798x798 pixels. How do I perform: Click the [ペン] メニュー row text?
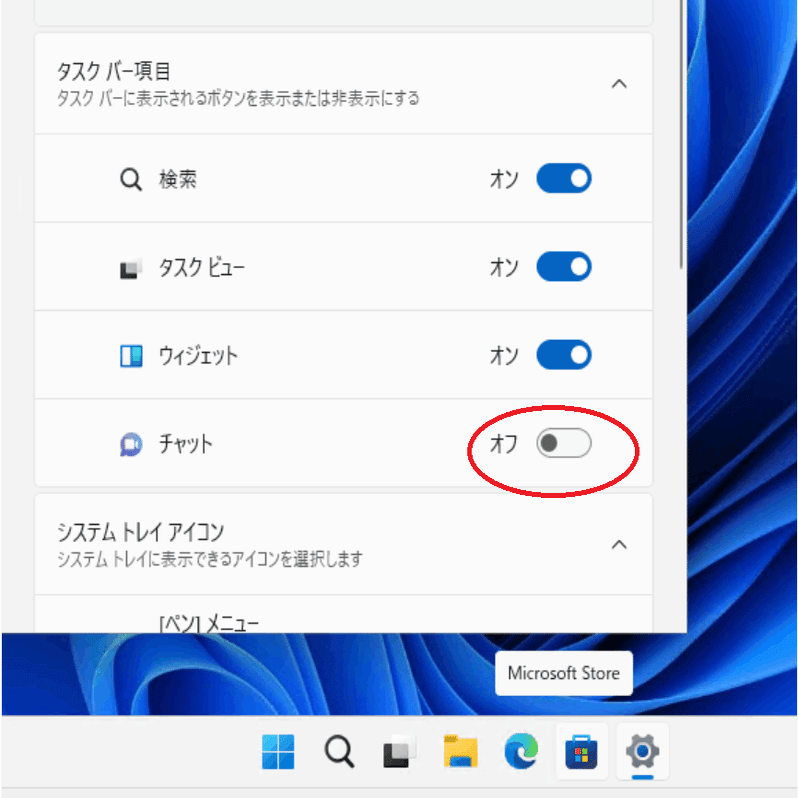(209, 623)
